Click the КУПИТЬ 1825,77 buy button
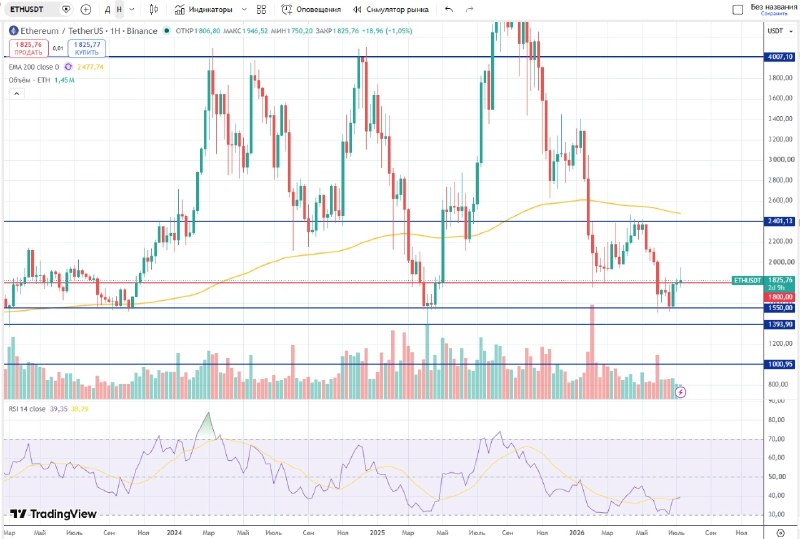The width and height of the screenshot is (800, 539). click(x=87, y=48)
